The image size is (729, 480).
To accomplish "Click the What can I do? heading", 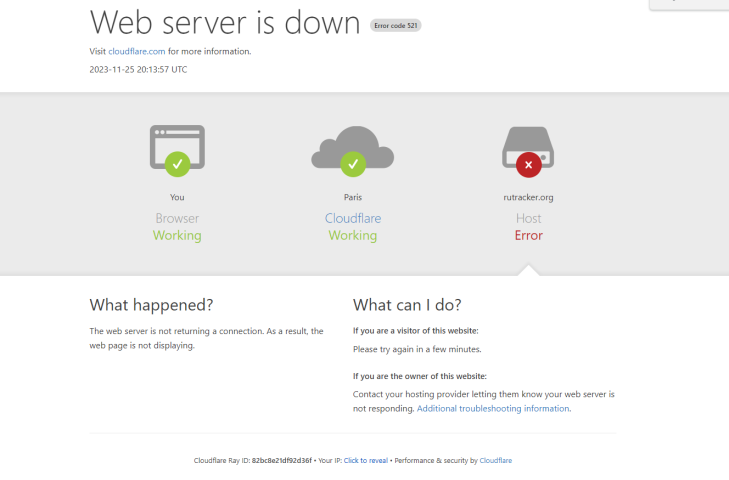I will pos(407,305).
